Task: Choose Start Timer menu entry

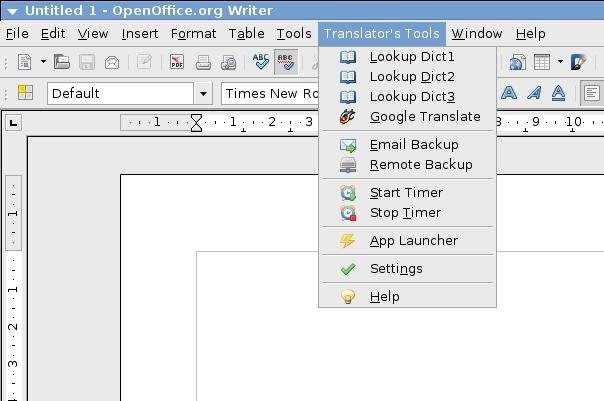Action: point(405,192)
